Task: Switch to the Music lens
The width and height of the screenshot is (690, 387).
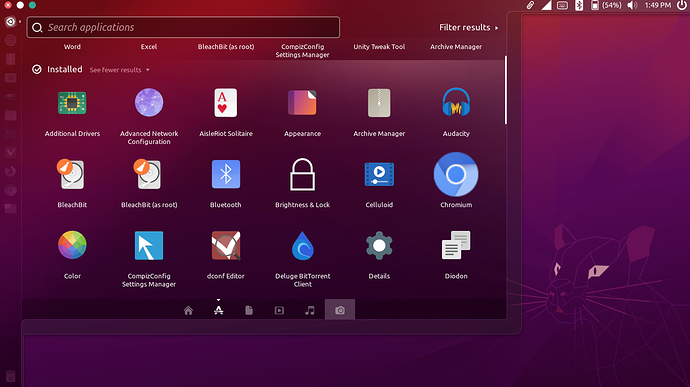Action: [310, 310]
